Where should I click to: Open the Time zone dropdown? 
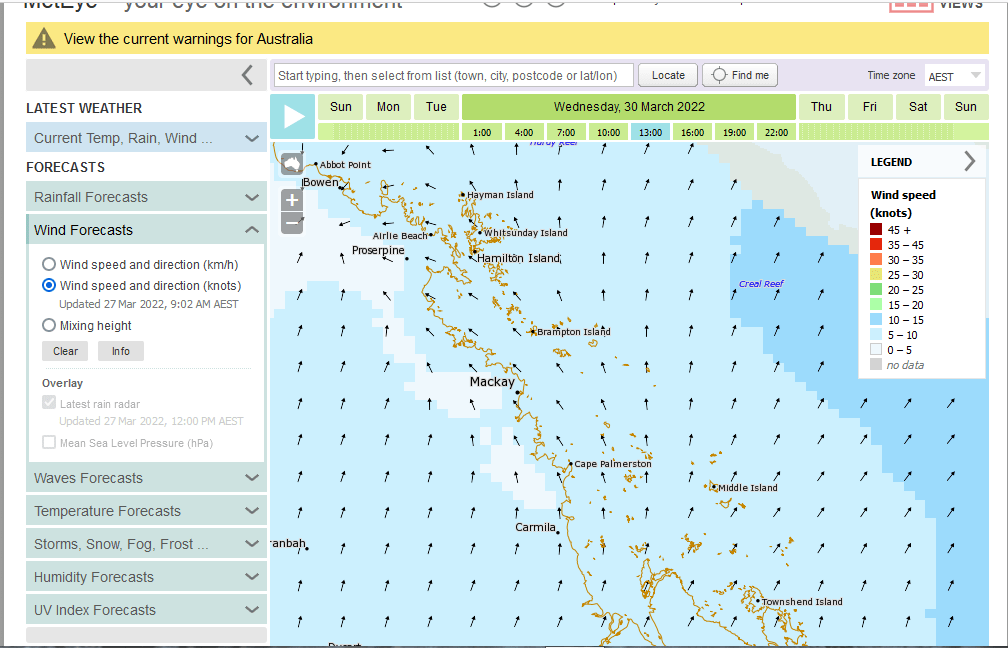954,76
